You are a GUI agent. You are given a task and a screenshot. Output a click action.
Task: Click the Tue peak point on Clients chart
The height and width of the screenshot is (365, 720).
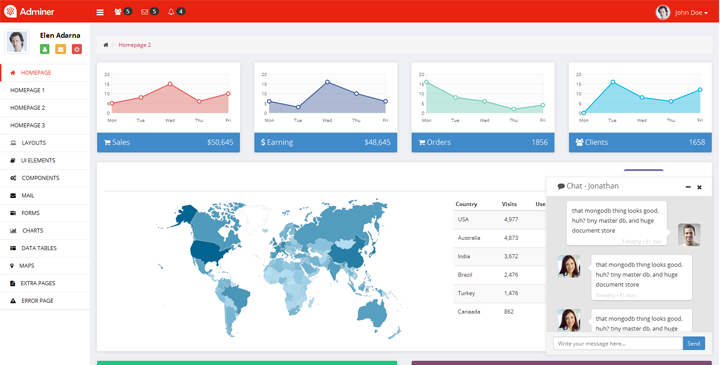pyautogui.click(x=613, y=82)
